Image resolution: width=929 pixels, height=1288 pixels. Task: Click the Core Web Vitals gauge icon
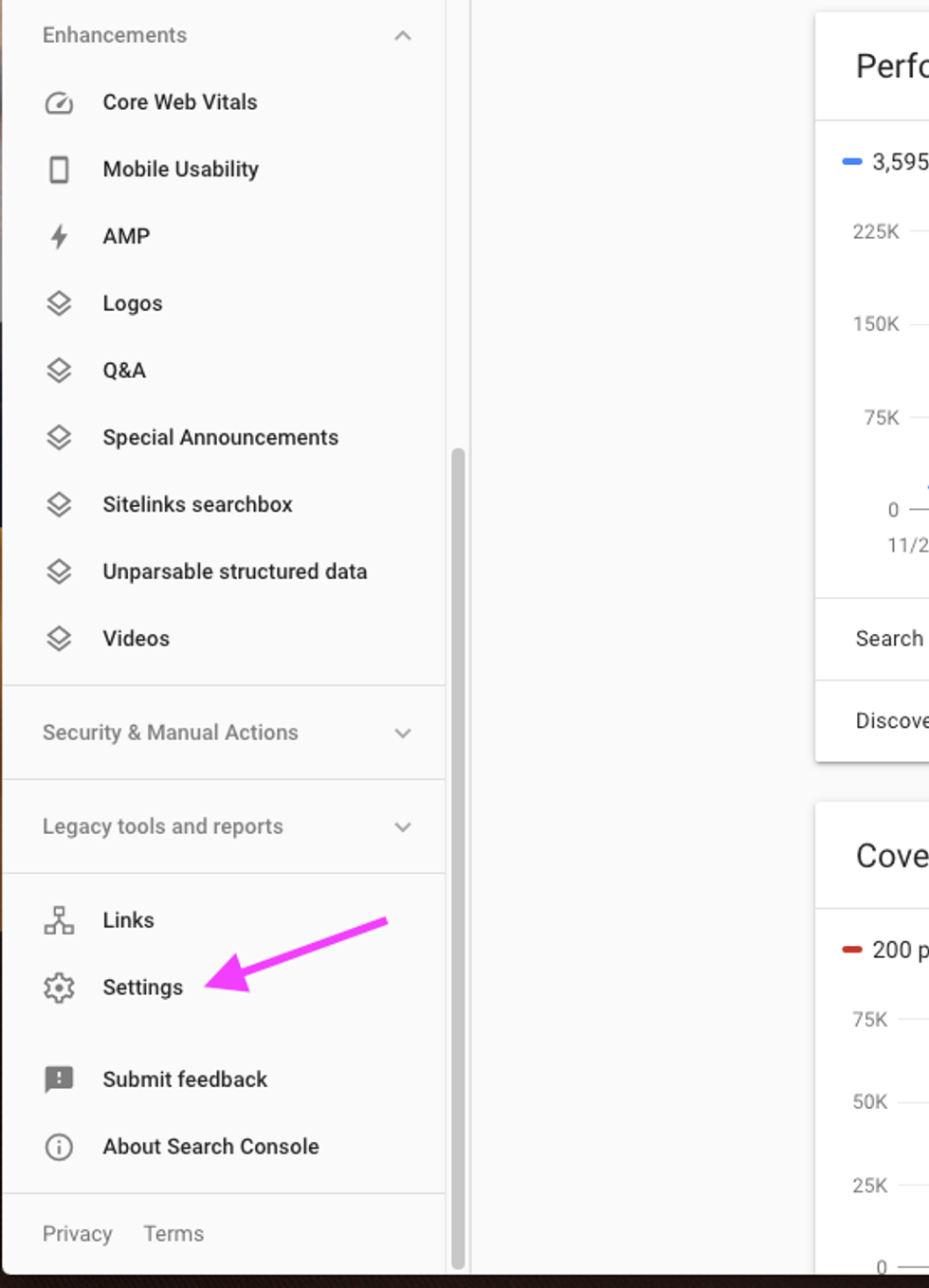59,102
